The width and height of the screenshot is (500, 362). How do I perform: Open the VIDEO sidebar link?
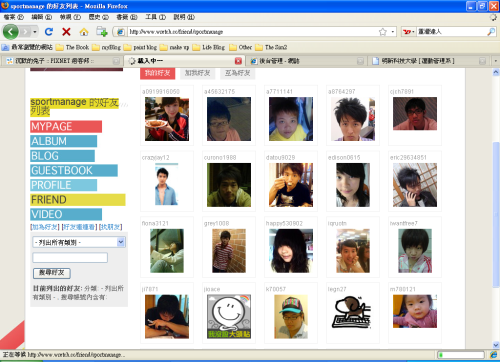(66, 214)
